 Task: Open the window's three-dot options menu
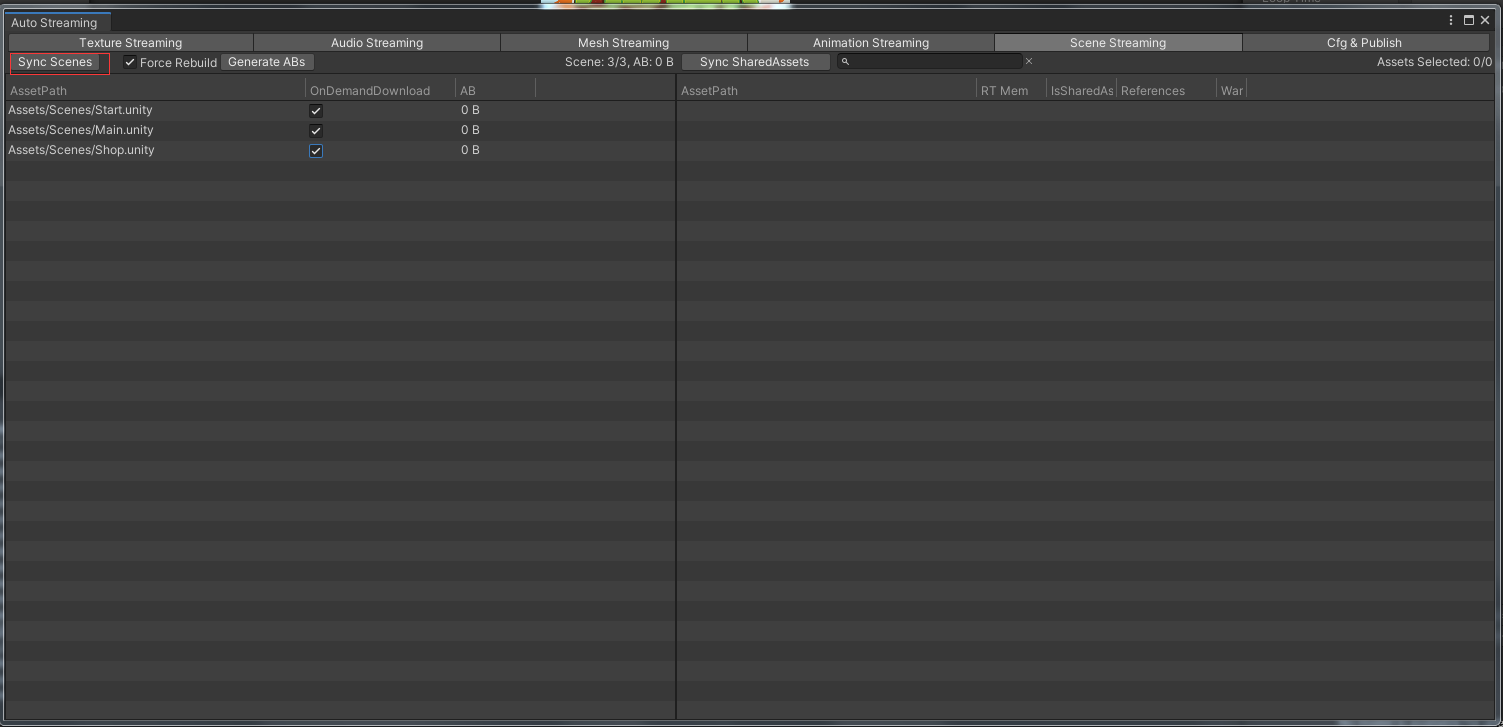pos(1451,20)
